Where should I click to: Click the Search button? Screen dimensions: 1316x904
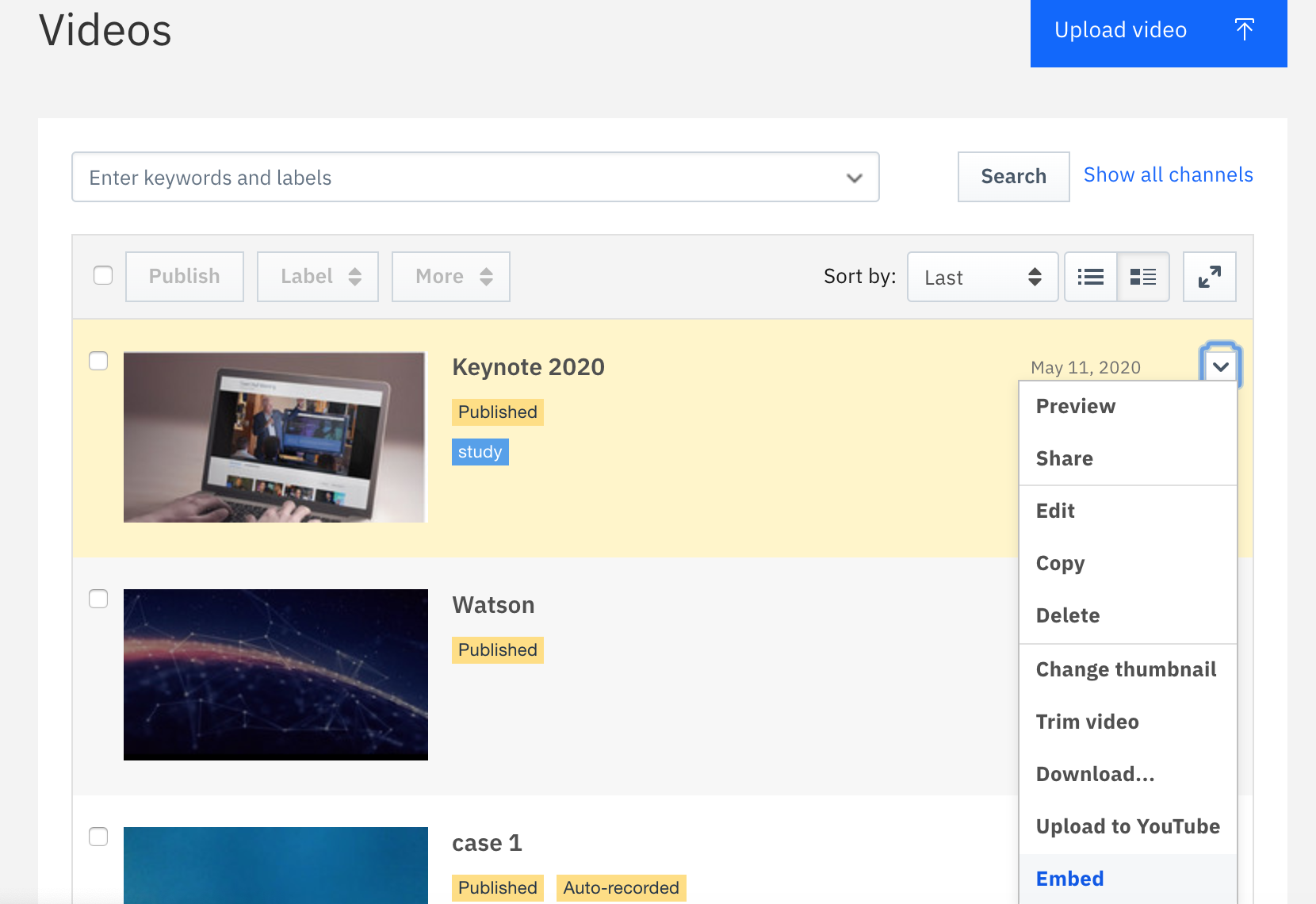coord(1014,177)
